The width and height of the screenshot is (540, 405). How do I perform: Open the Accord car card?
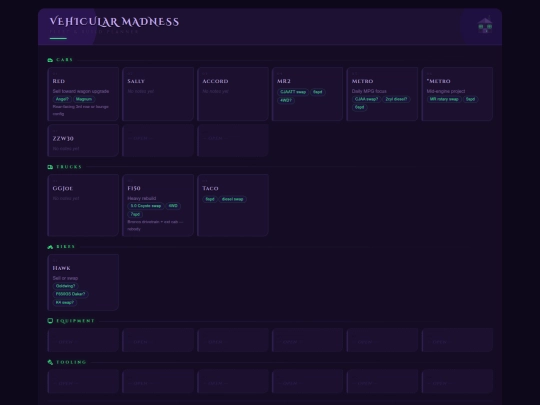coord(233,94)
